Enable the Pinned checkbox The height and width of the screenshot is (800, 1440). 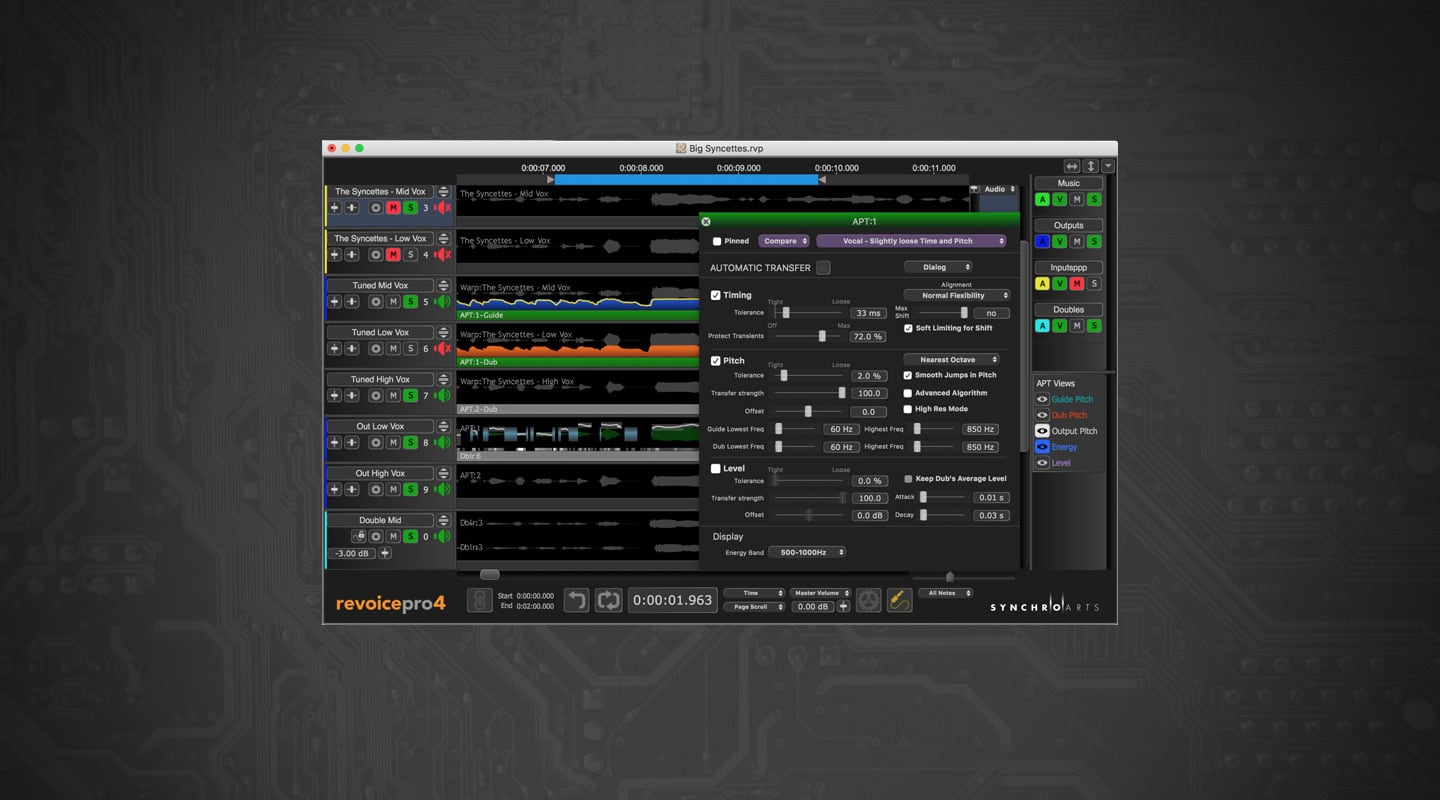tap(717, 241)
